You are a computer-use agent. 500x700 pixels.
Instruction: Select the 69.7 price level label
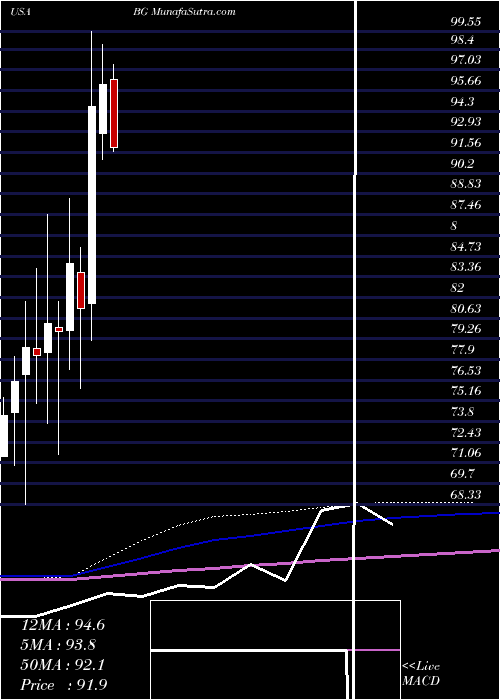462,474
